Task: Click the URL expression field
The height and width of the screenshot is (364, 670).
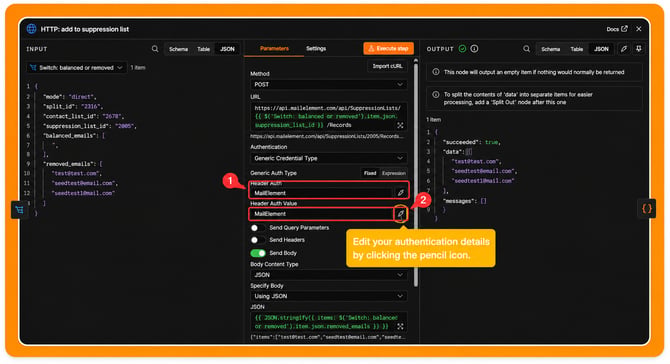Action: pos(328,116)
